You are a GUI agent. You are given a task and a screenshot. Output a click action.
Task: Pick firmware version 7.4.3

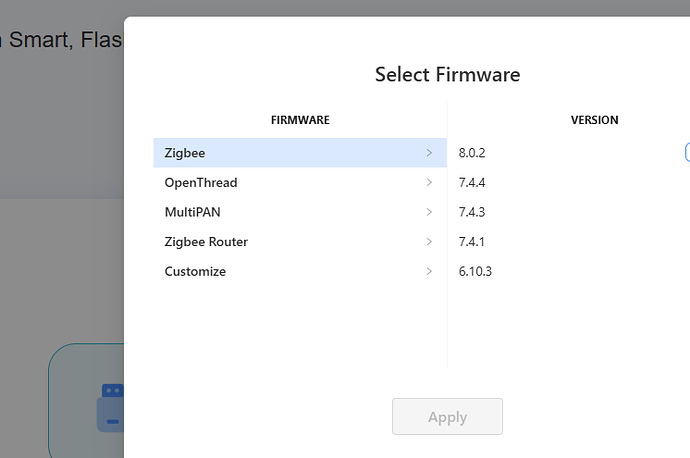click(472, 212)
